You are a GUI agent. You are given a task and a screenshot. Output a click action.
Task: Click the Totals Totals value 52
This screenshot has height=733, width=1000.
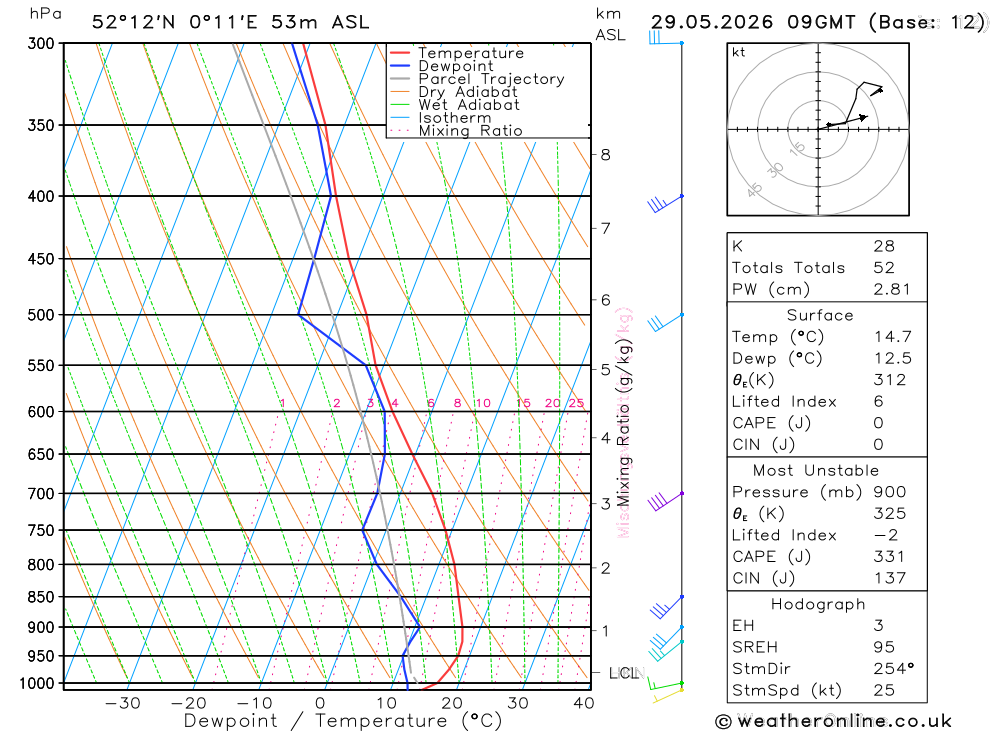pyautogui.click(x=884, y=268)
